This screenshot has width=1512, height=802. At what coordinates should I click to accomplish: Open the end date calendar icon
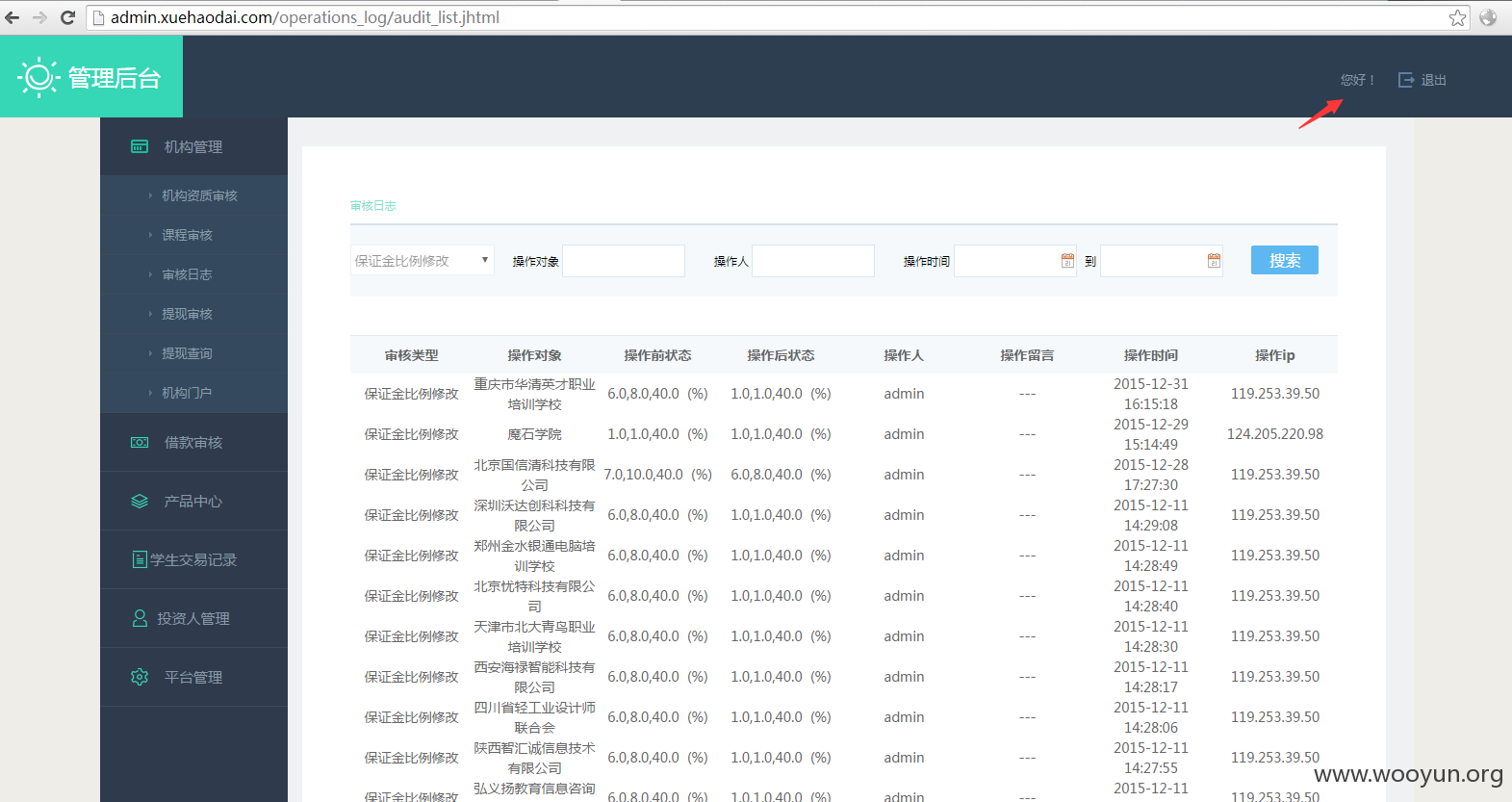point(1214,261)
